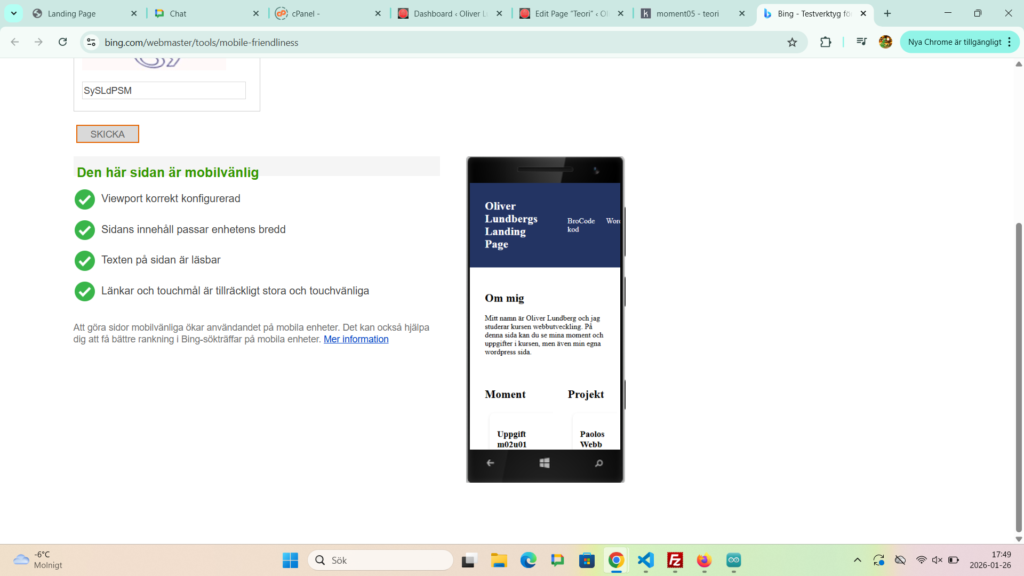Follow the Mer information link
1024x576 pixels.
(356, 340)
